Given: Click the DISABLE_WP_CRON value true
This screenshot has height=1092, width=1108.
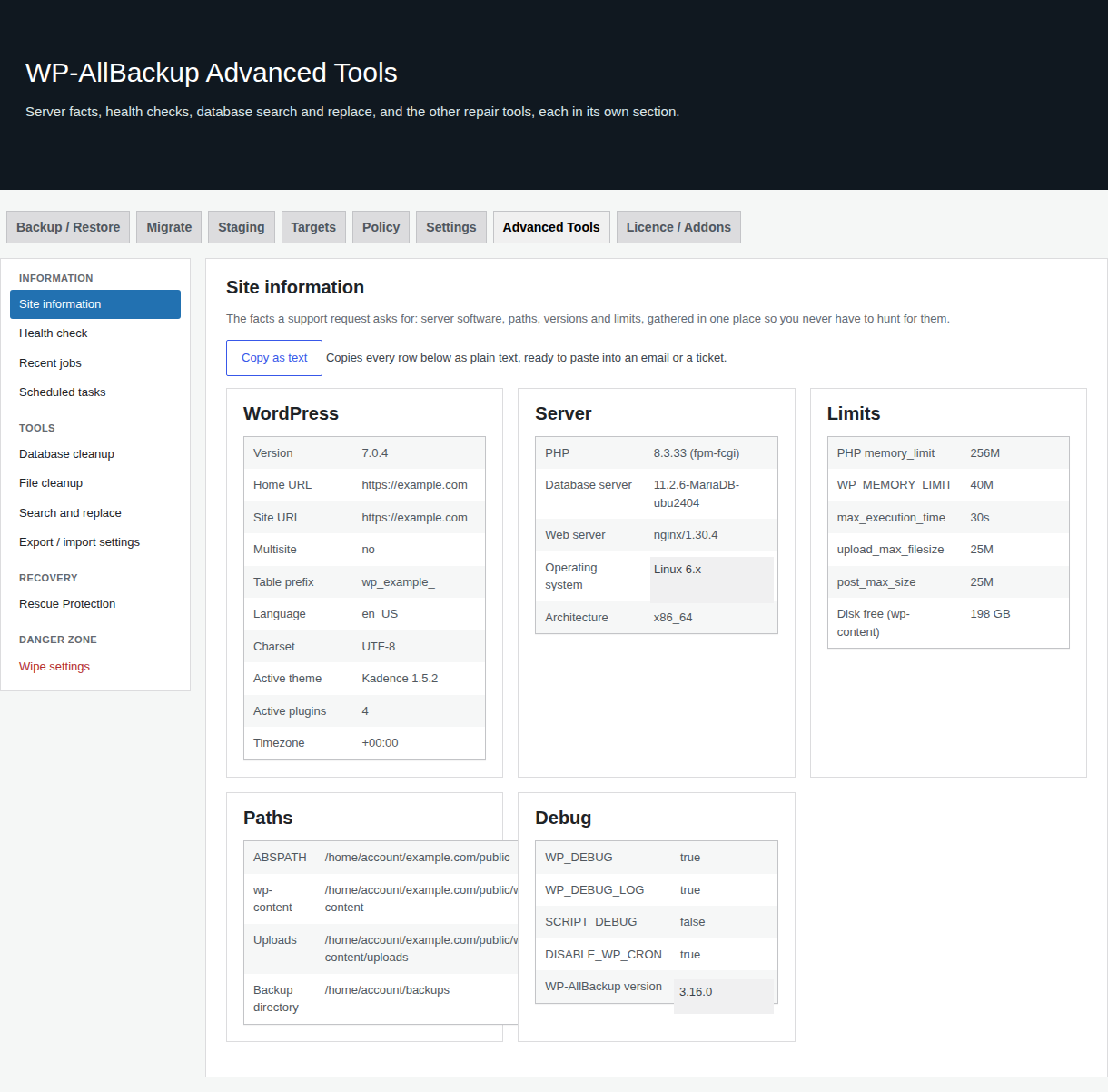Looking at the screenshot, I should pos(690,955).
